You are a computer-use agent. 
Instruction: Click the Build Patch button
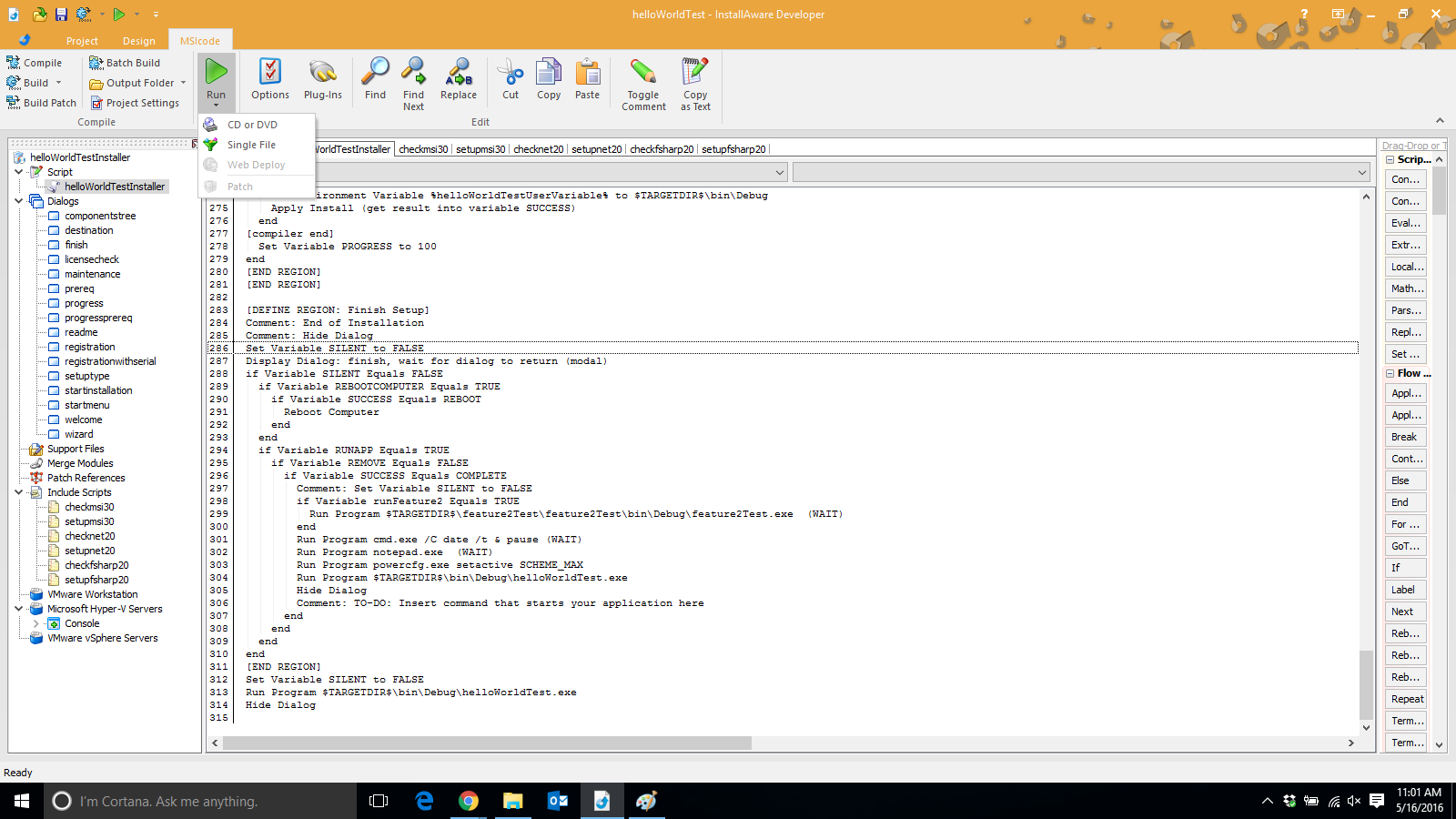click(41, 103)
